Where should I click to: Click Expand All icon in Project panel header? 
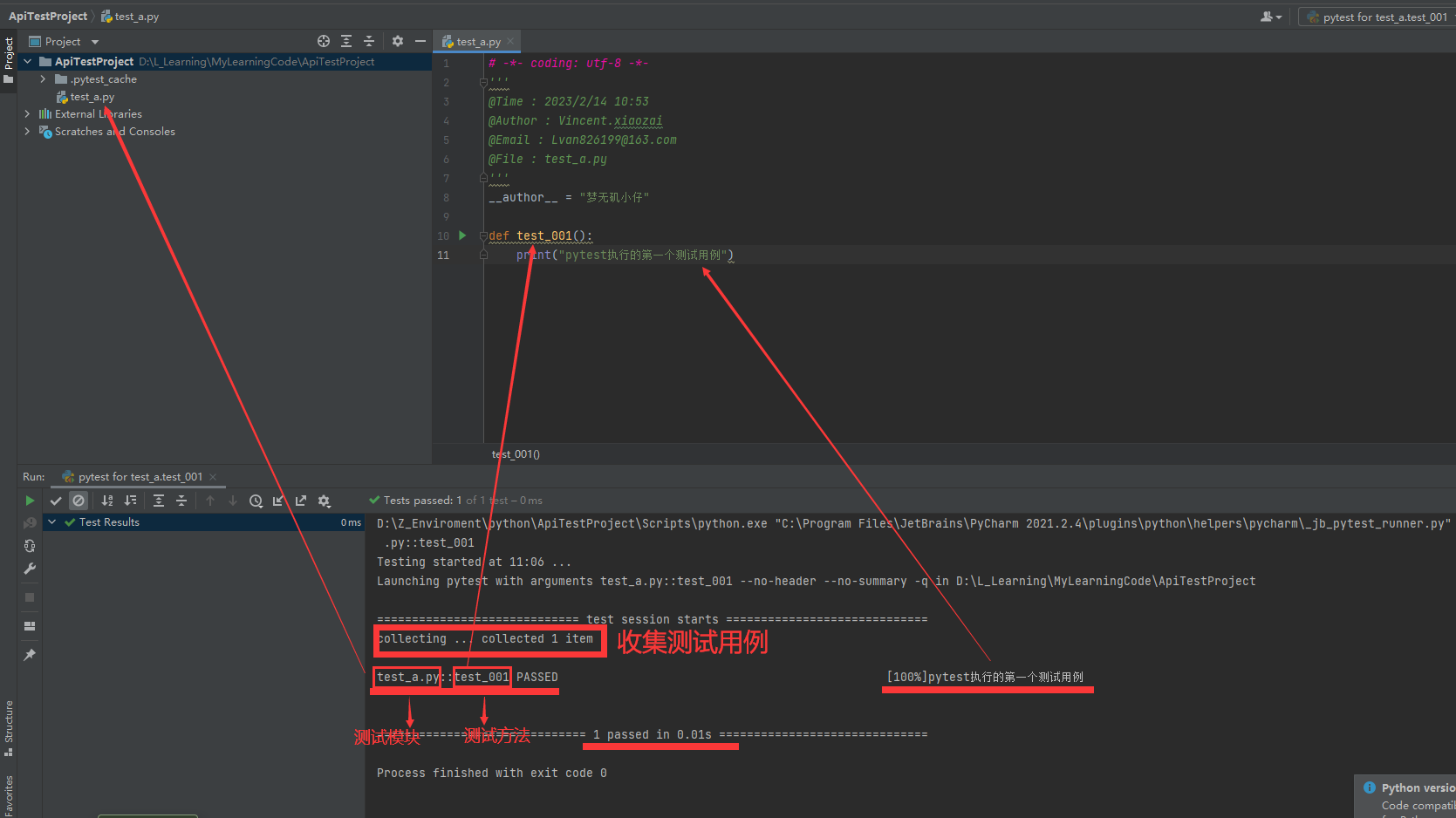(346, 41)
